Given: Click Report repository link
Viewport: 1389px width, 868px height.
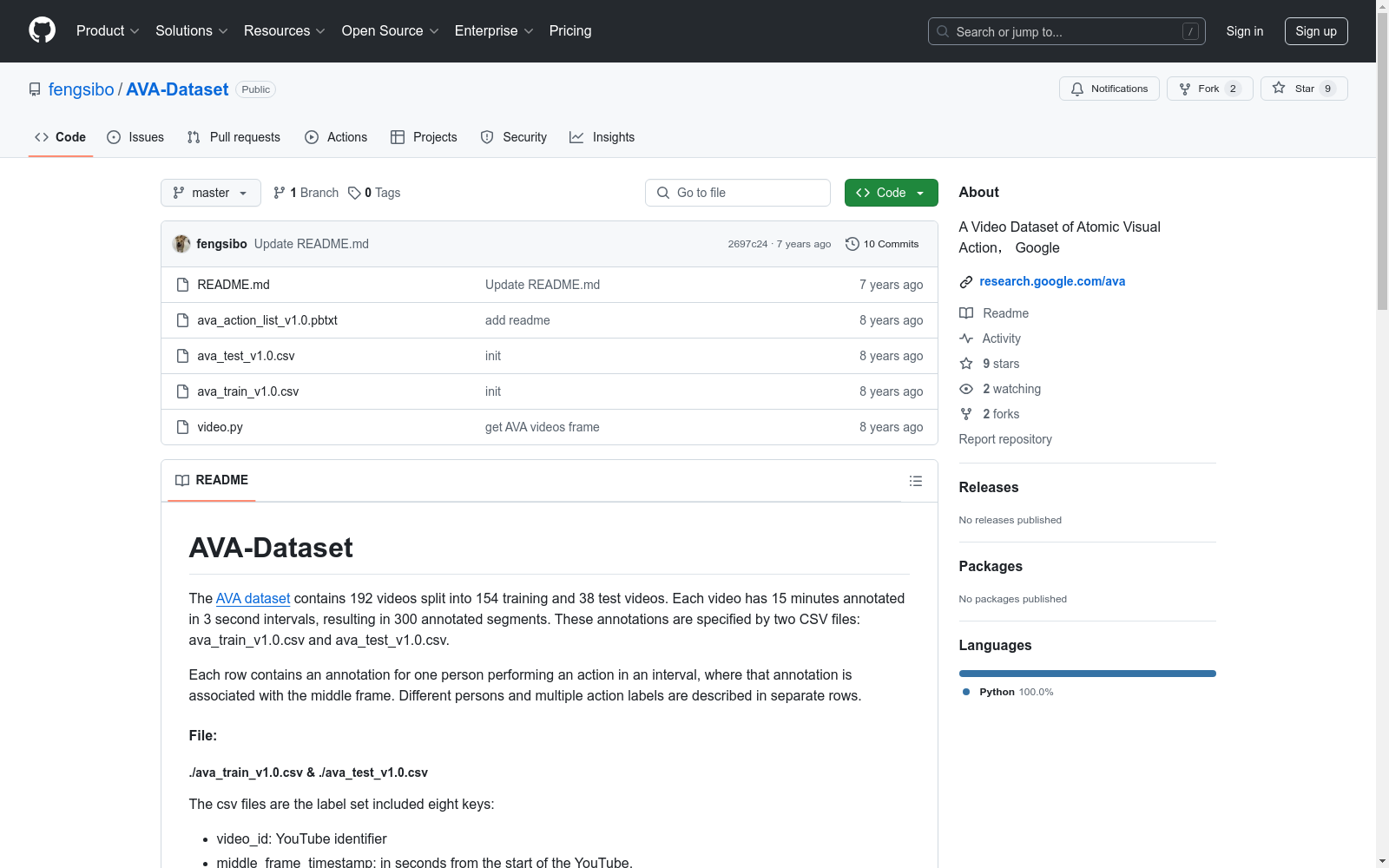Looking at the screenshot, I should [x=1005, y=439].
